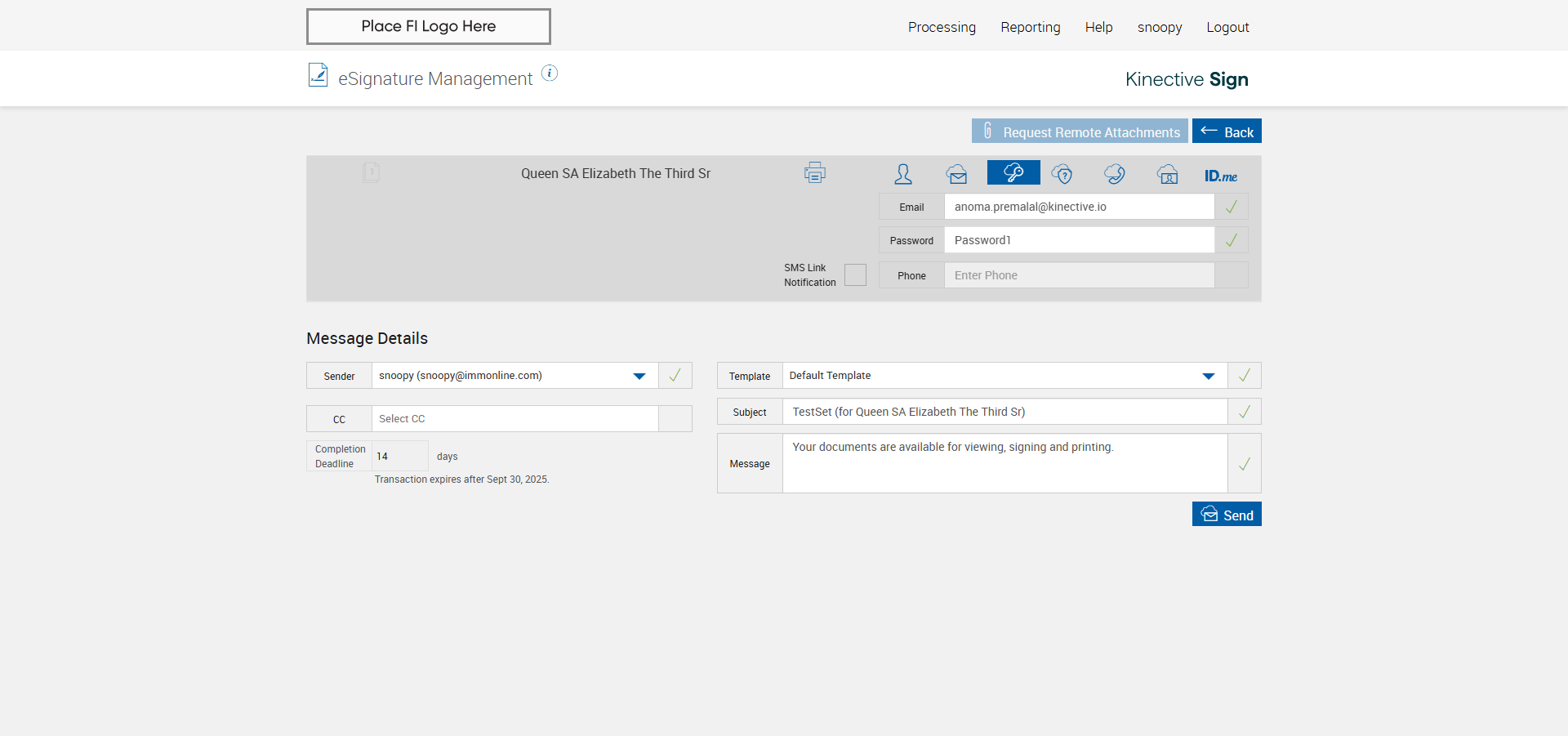The height and width of the screenshot is (736, 1568).
Task: Go Back to the previous page
Action: (x=1226, y=132)
